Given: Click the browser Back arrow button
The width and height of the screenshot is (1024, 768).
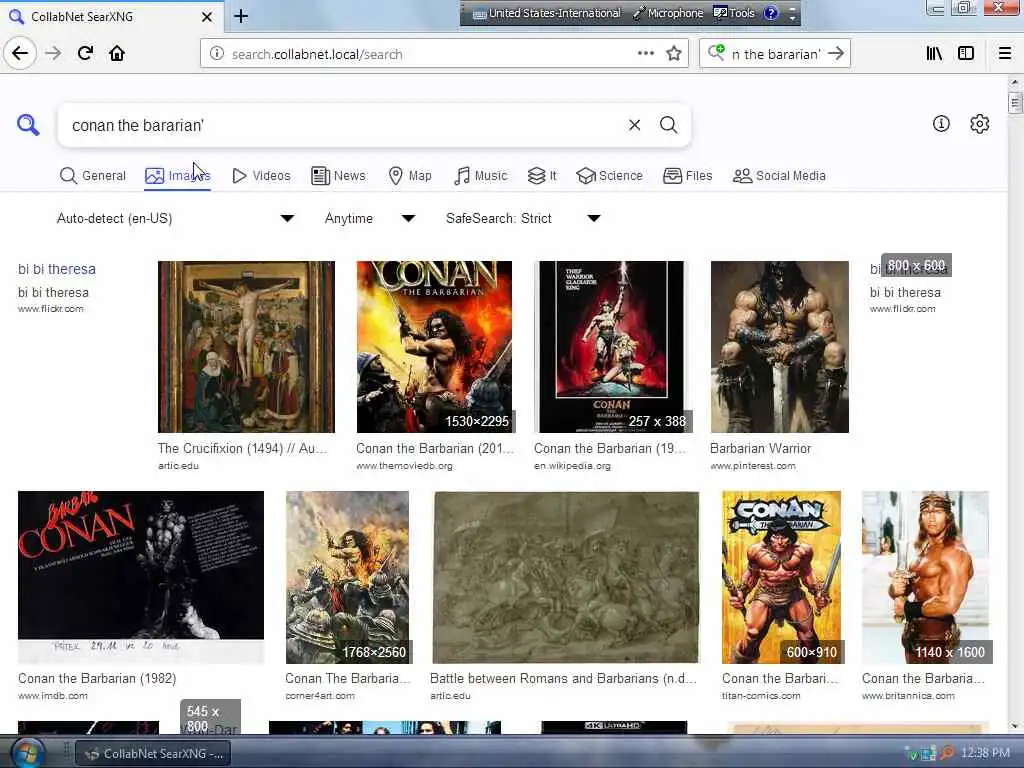Looking at the screenshot, I should (20, 53).
